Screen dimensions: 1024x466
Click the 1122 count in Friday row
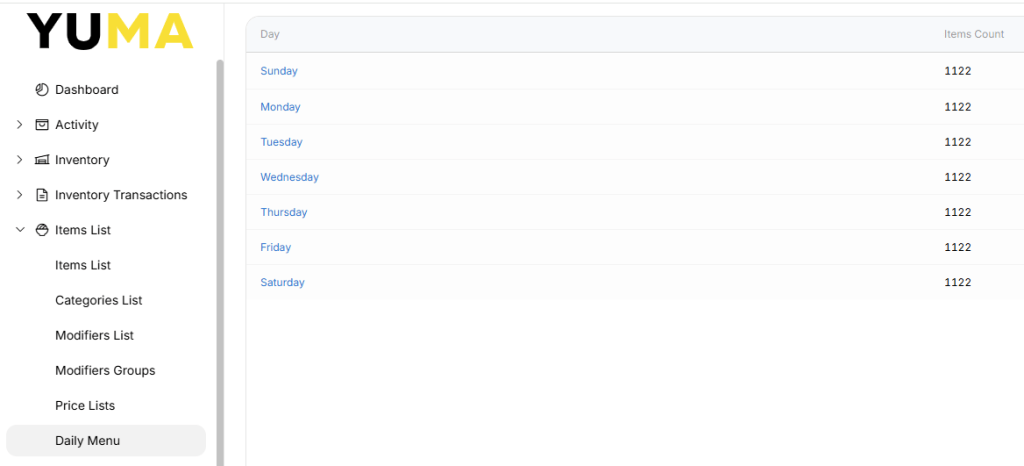click(958, 247)
